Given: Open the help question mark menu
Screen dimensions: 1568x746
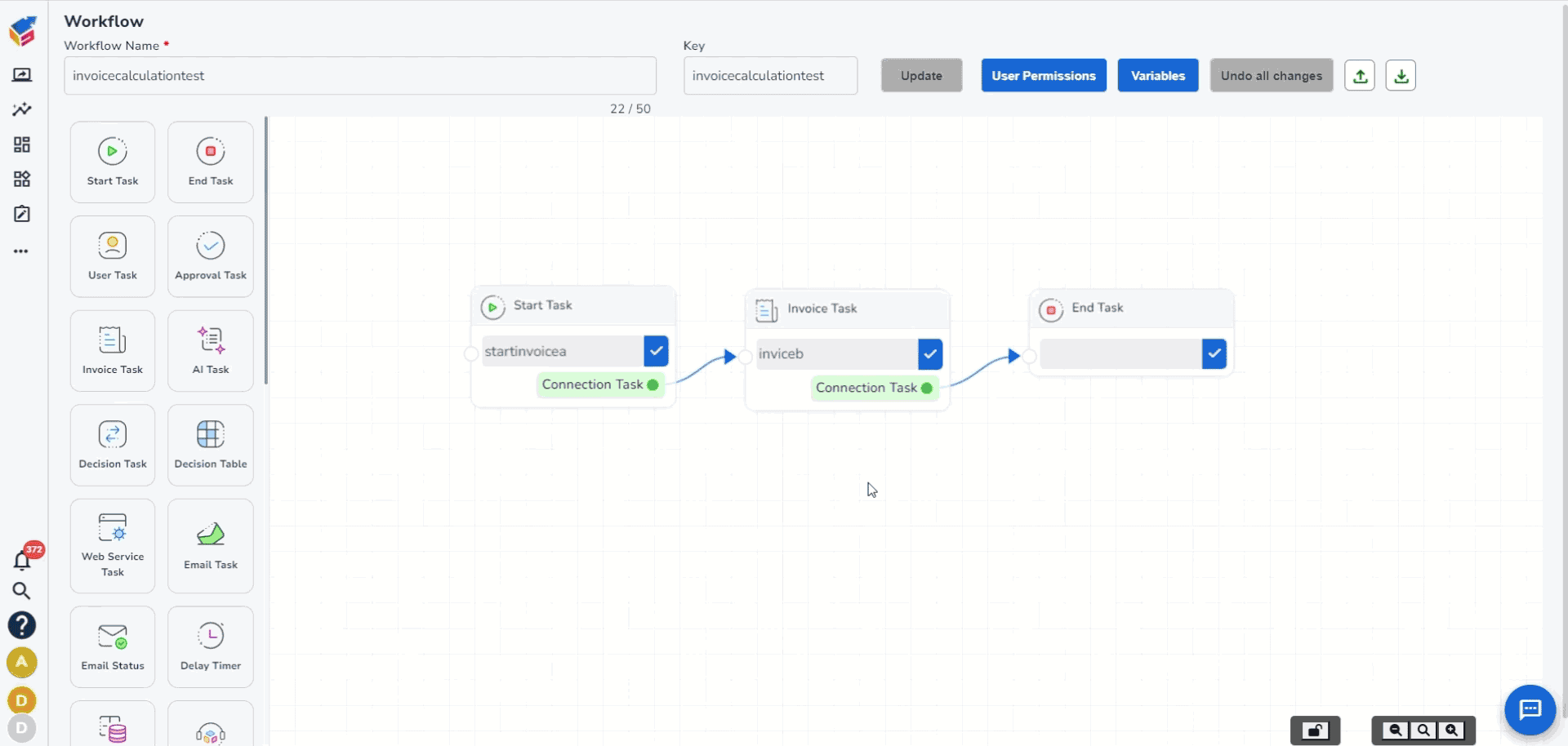Looking at the screenshot, I should (x=22, y=625).
